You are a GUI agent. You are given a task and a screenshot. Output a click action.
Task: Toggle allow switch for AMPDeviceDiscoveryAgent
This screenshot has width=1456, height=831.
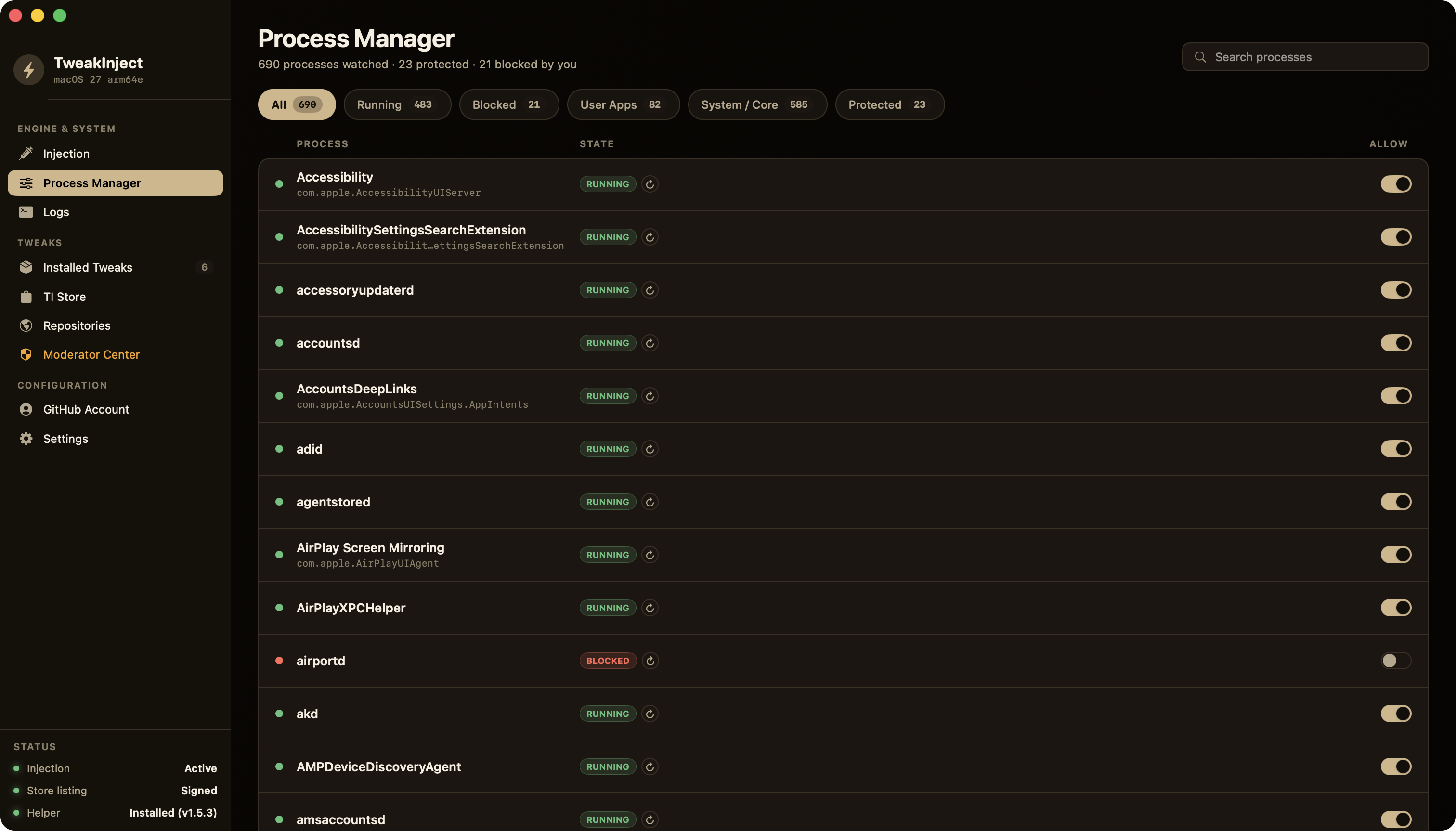1396,766
